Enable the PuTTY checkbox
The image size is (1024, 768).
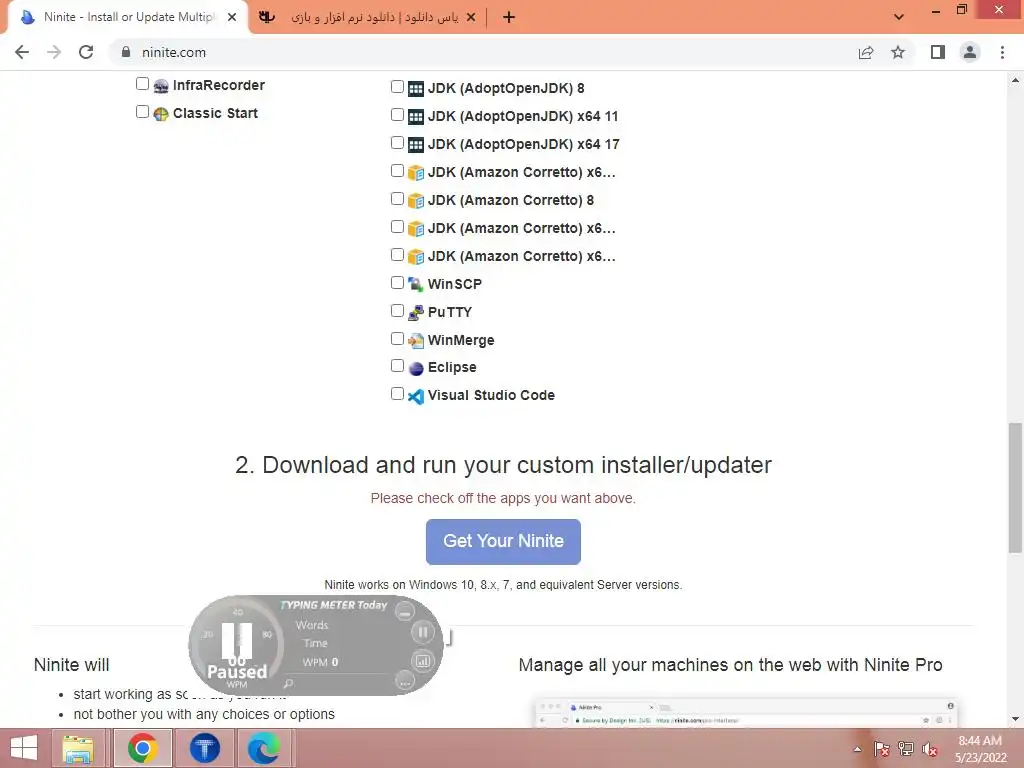pos(397,310)
